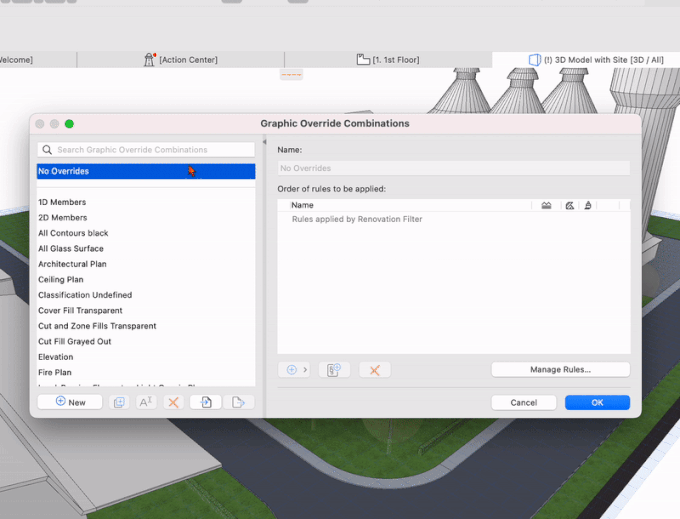Import override combinations icon
This screenshot has width=680, height=519.
tap(206, 402)
